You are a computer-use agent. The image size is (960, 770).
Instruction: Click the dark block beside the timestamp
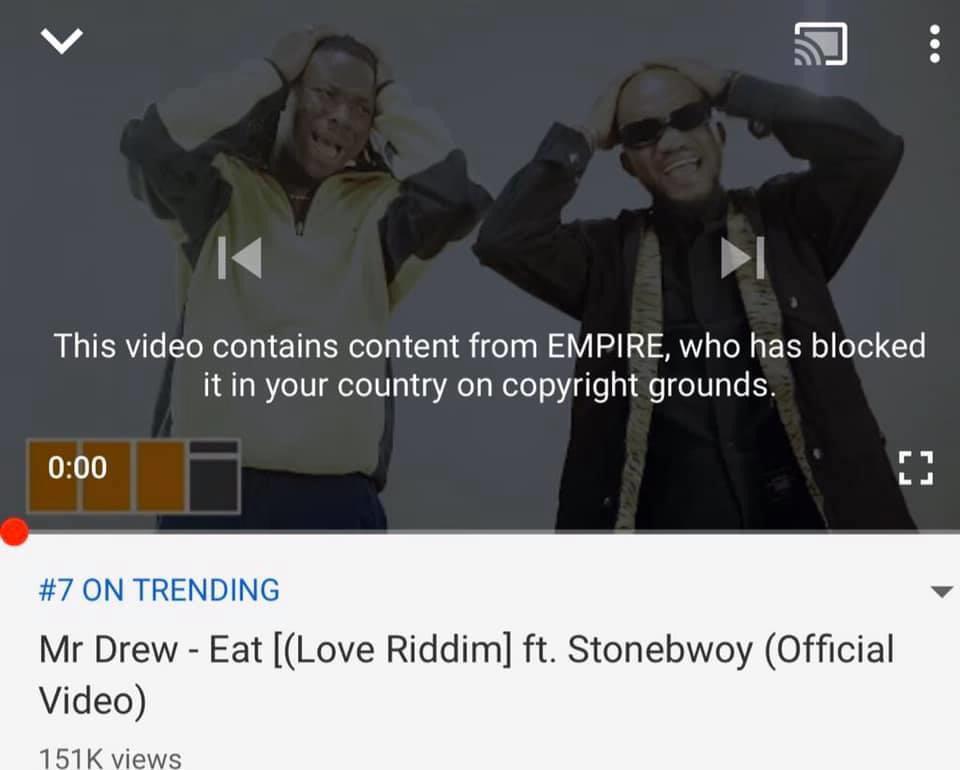(214, 476)
